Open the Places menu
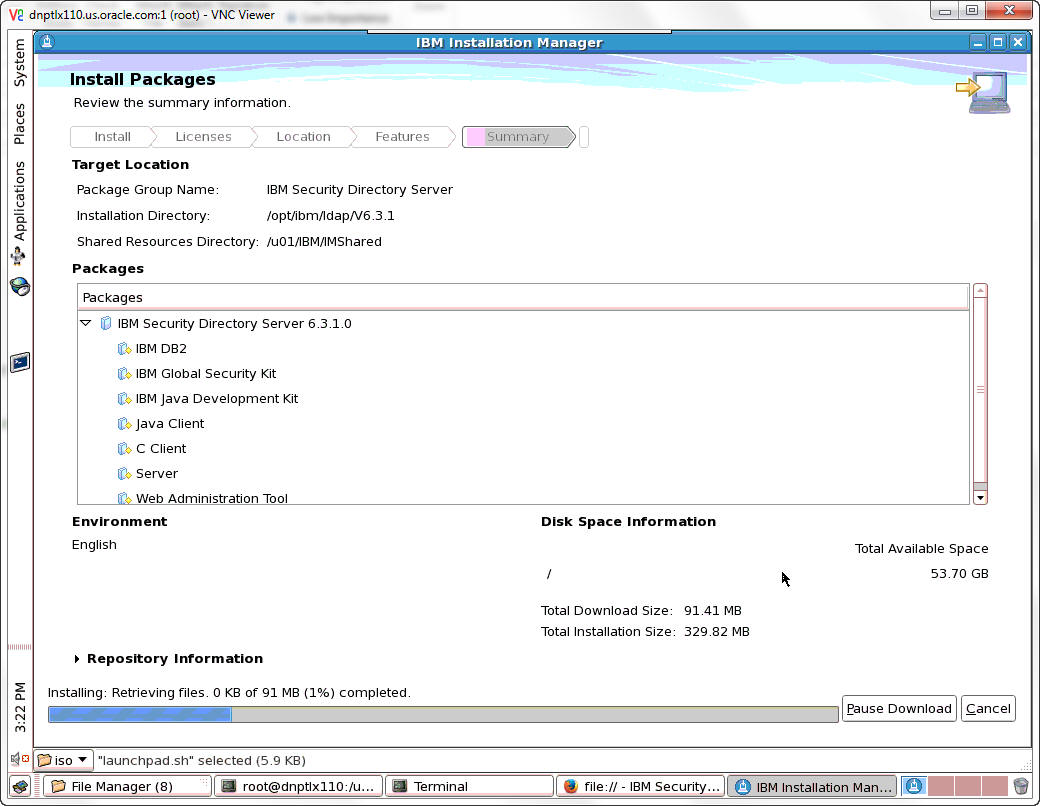This screenshot has height=806, width=1040. point(19,123)
